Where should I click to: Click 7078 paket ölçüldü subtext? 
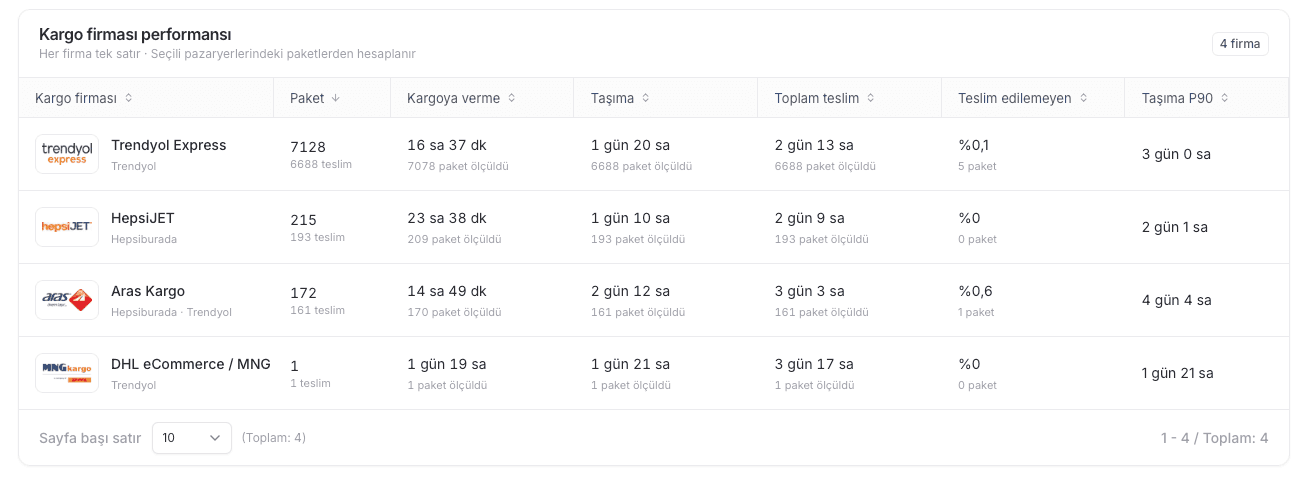[458, 166]
